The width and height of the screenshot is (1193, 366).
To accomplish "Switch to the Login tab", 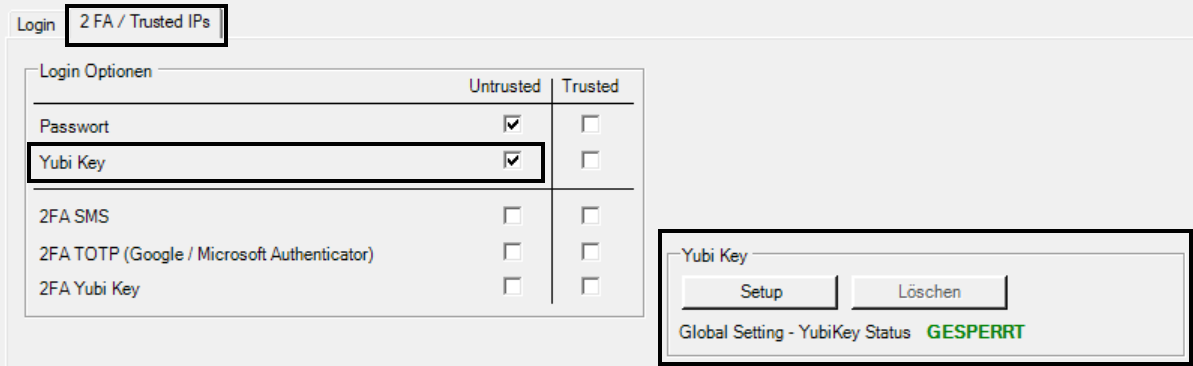I will (x=36, y=24).
